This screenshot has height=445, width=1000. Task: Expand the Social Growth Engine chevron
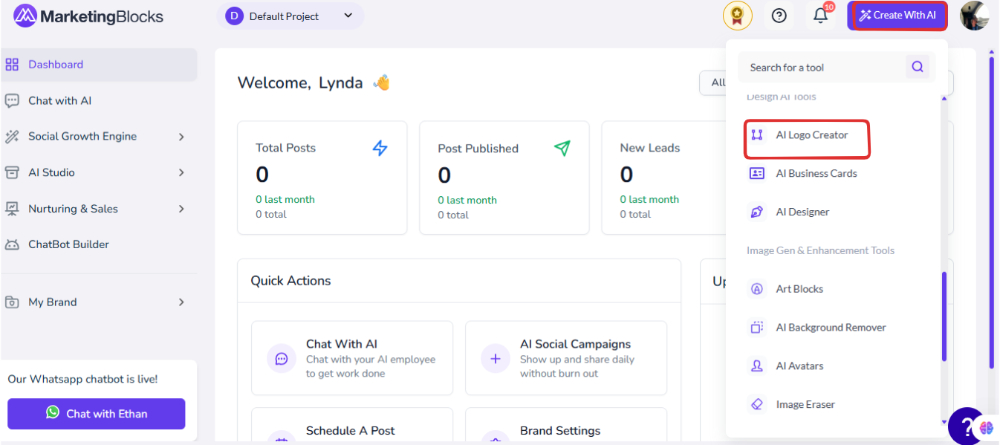tap(181, 136)
